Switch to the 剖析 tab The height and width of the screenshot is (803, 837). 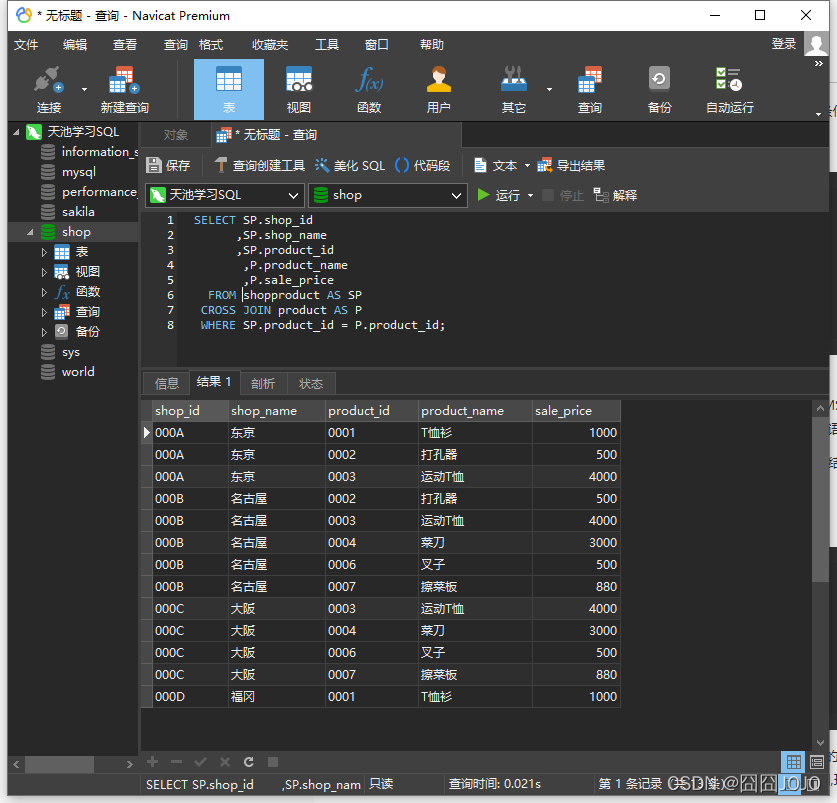pos(263,383)
